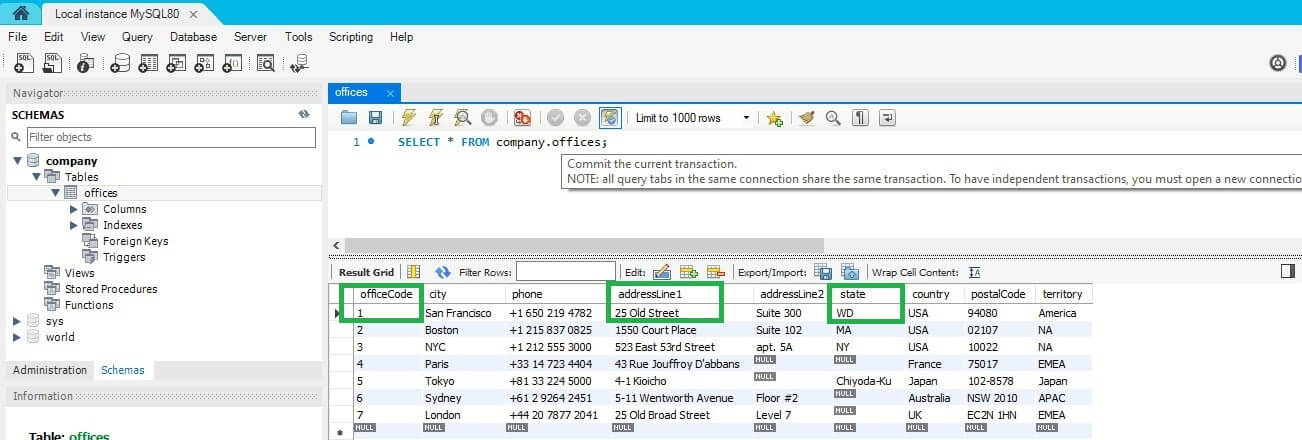
Task: Select Stored Procedures in navigator
Action: (111, 289)
